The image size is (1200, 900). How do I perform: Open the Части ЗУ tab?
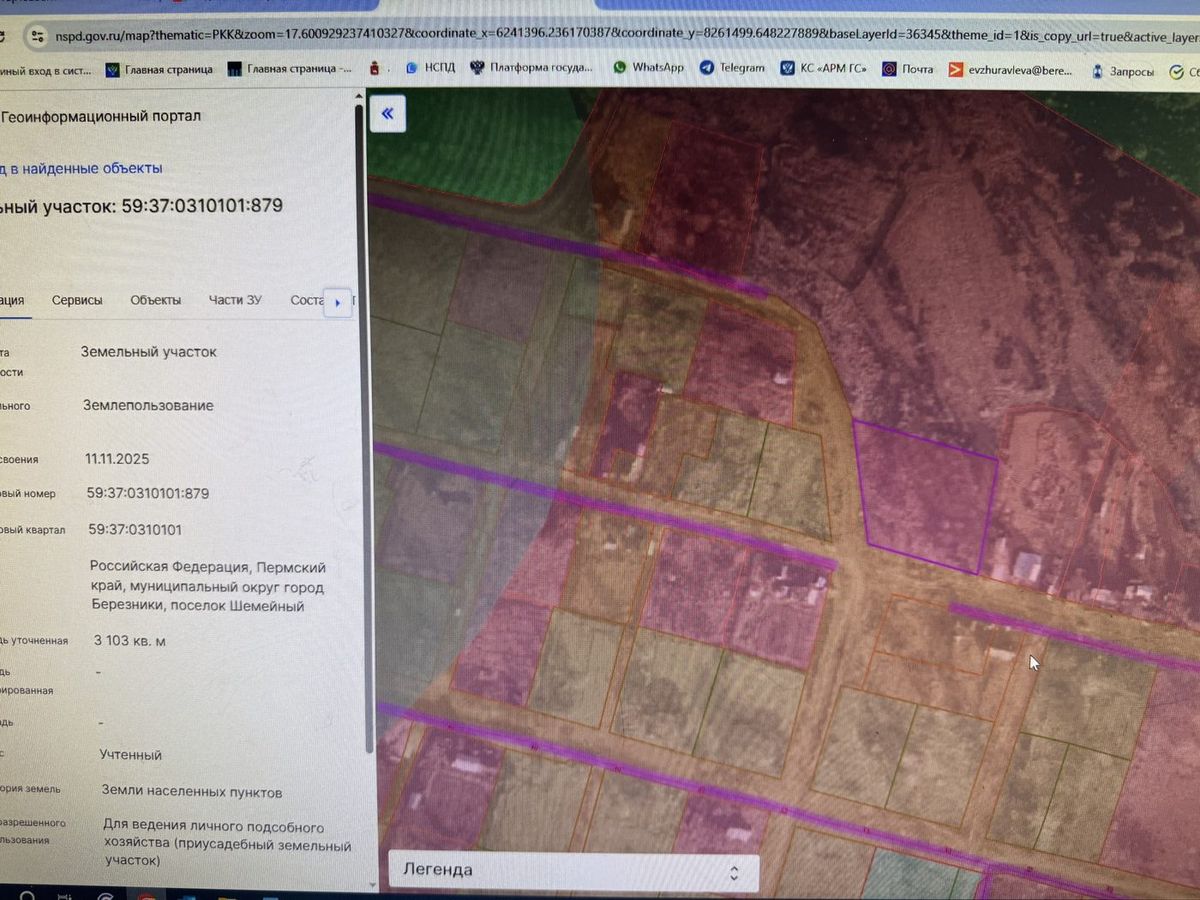pos(235,300)
